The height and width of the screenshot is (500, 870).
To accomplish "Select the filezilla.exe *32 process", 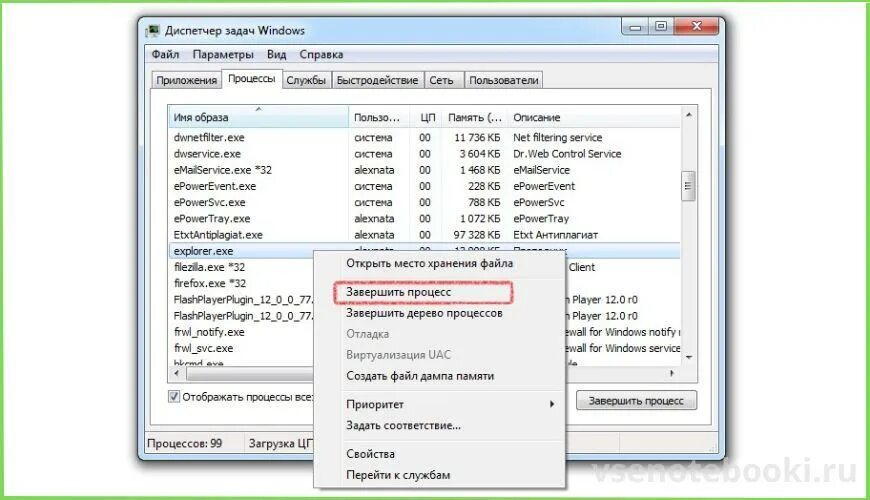I will (x=209, y=267).
